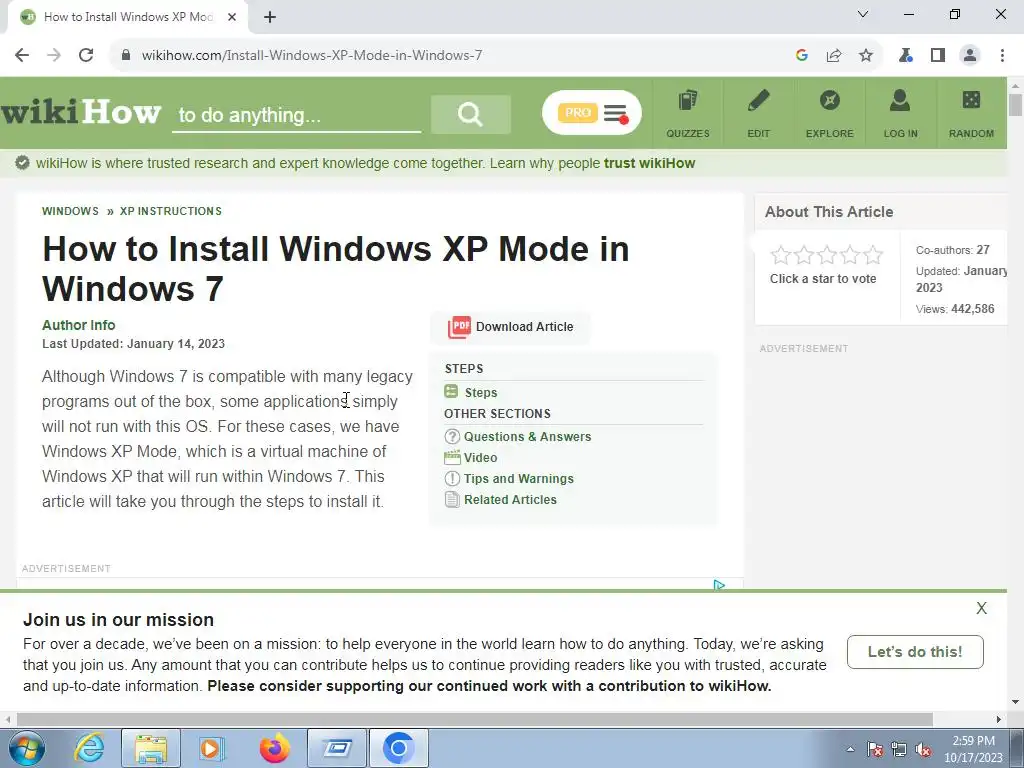This screenshot has width=1024, height=768.
Task: Click the browser address bar URL
Action: click(x=312, y=56)
